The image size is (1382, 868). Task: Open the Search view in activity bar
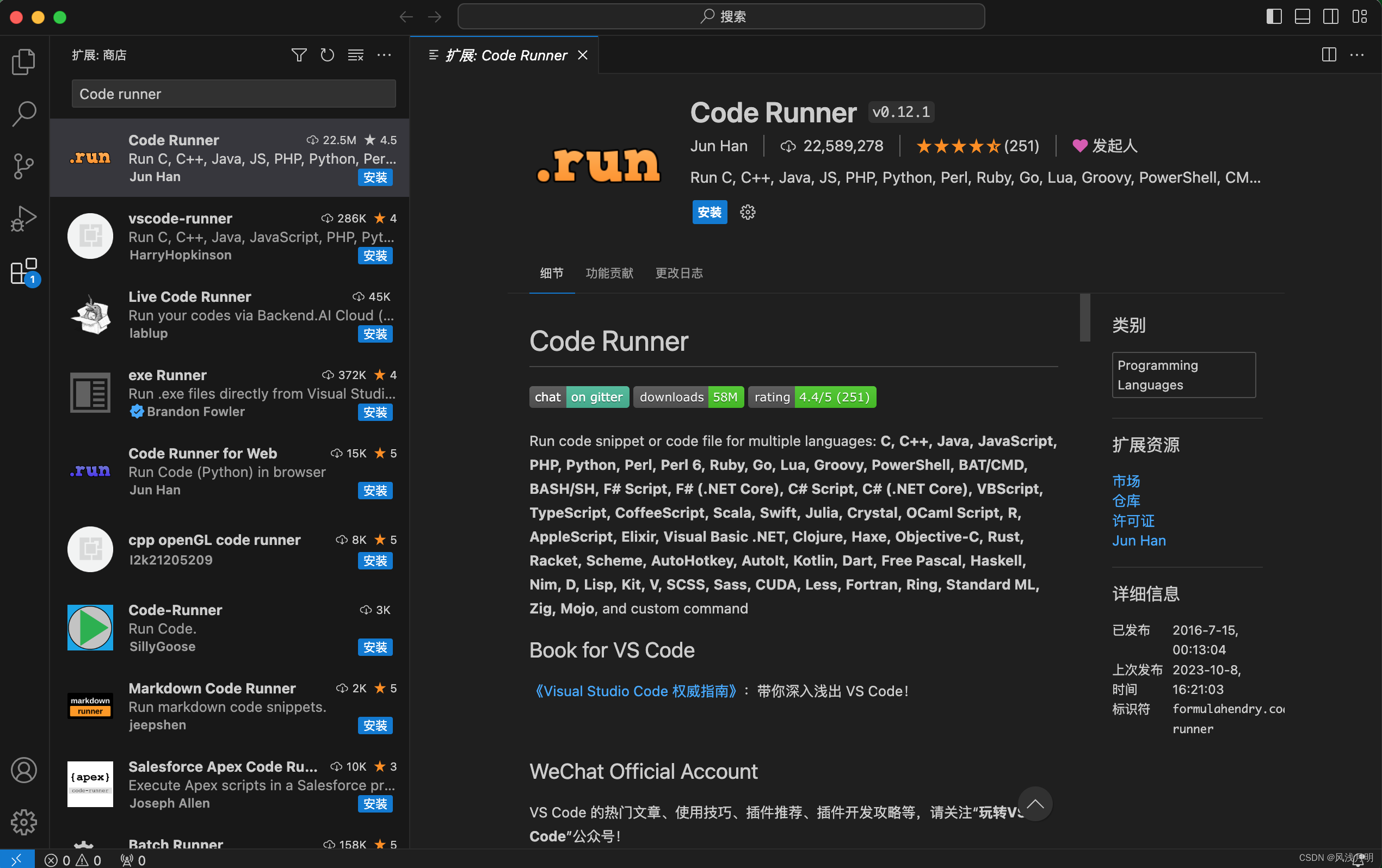[23, 113]
